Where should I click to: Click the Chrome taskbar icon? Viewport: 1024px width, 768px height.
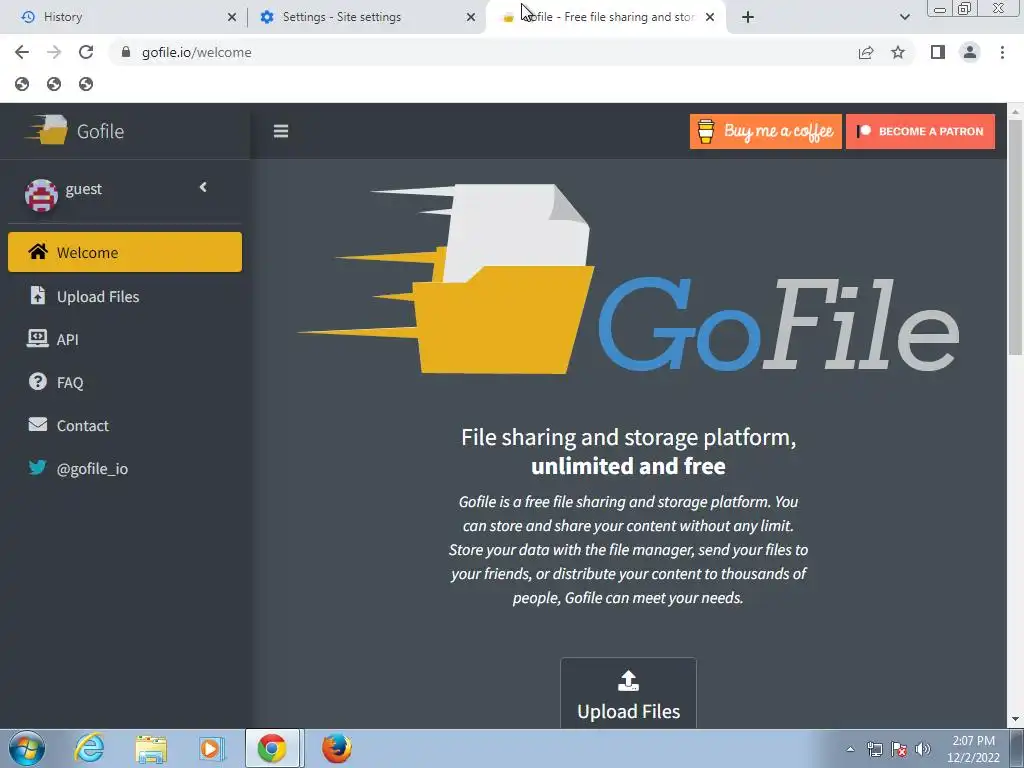[x=272, y=748]
